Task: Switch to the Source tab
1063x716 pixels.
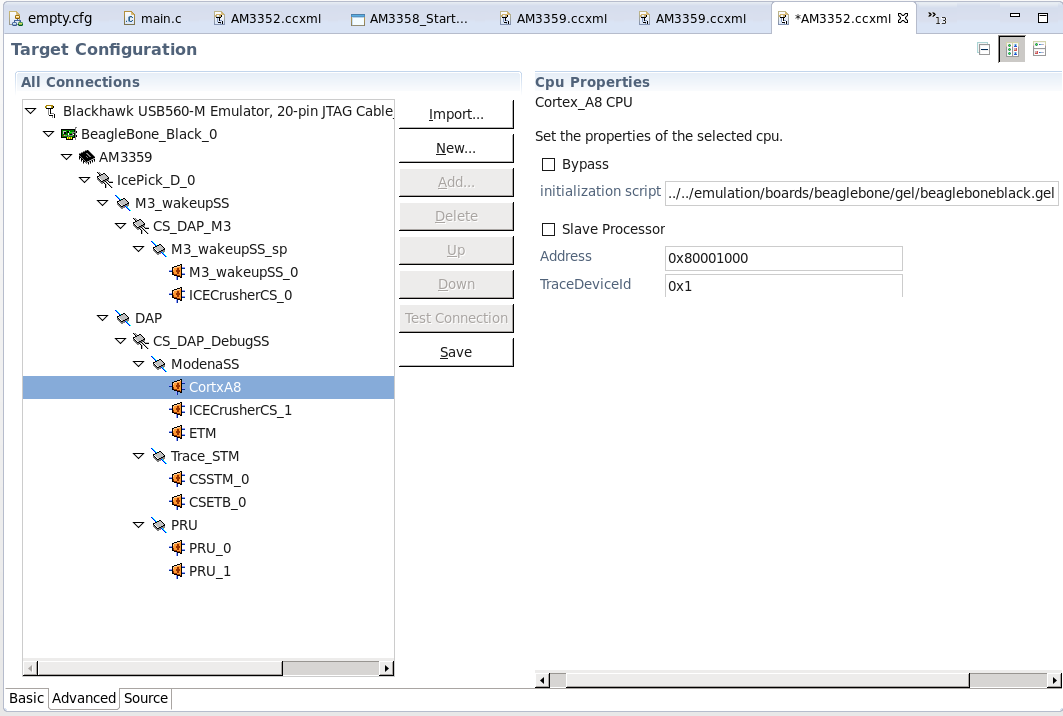Action: coord(145,698)
